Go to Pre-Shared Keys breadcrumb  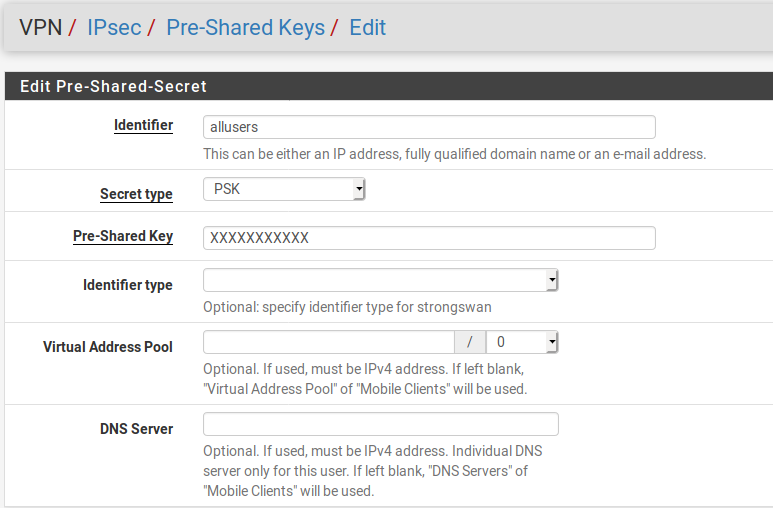pyautogui.click(x=245, y=28)
